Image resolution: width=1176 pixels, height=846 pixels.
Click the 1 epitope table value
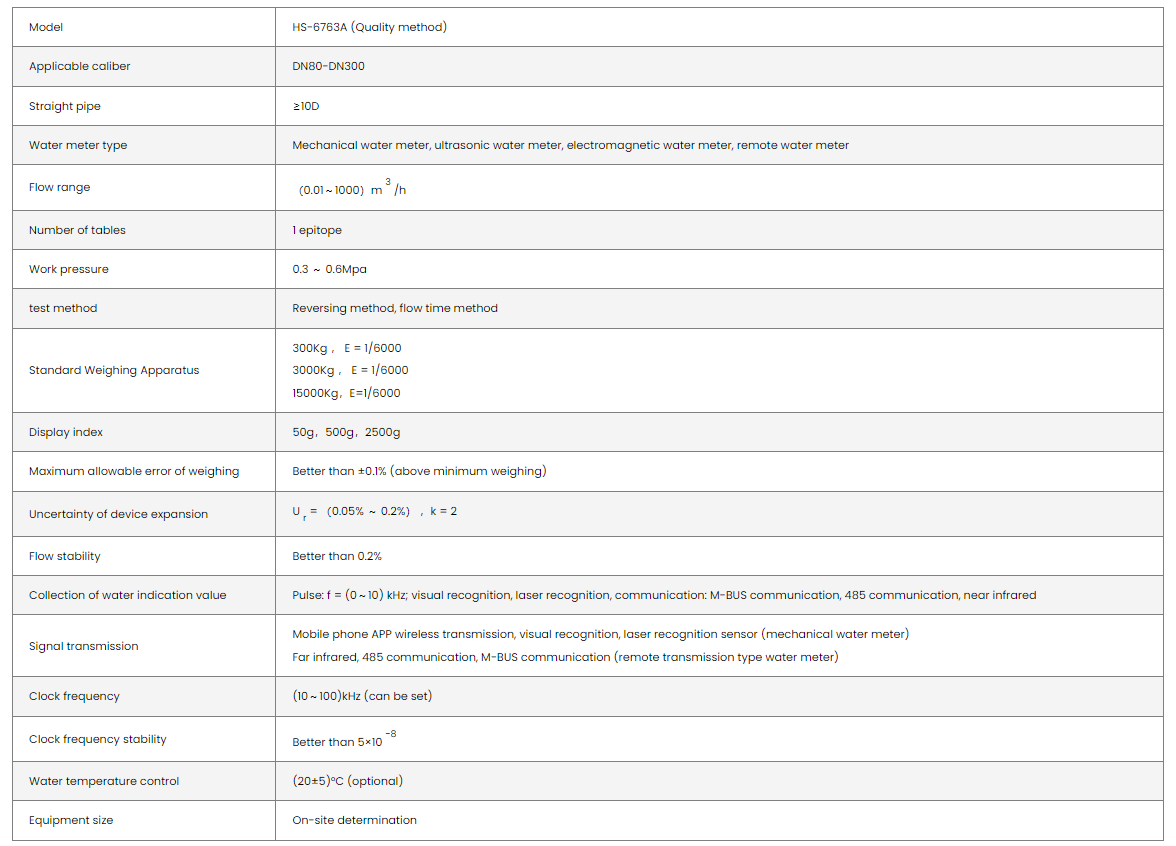pos(317,230)
